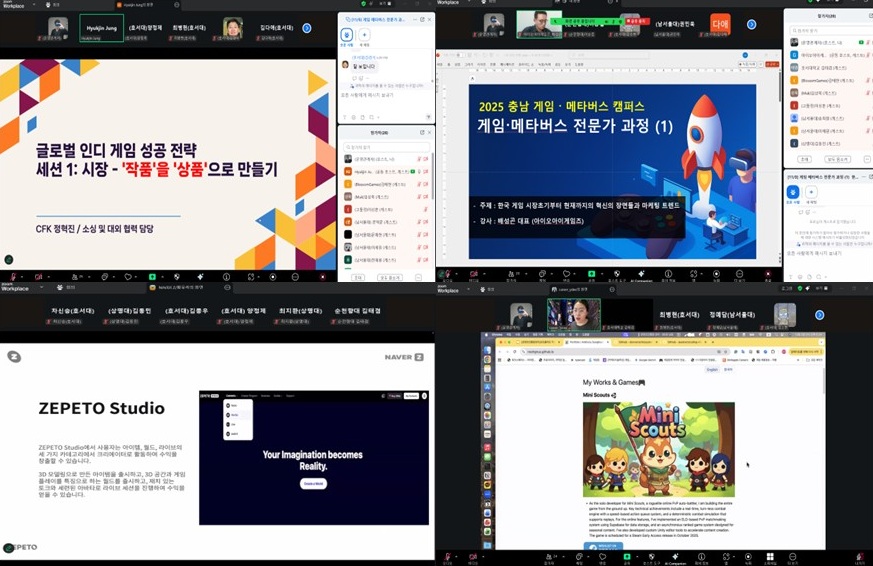Expand video options arrow in indie game strategy meeting

tap(48, 277)
